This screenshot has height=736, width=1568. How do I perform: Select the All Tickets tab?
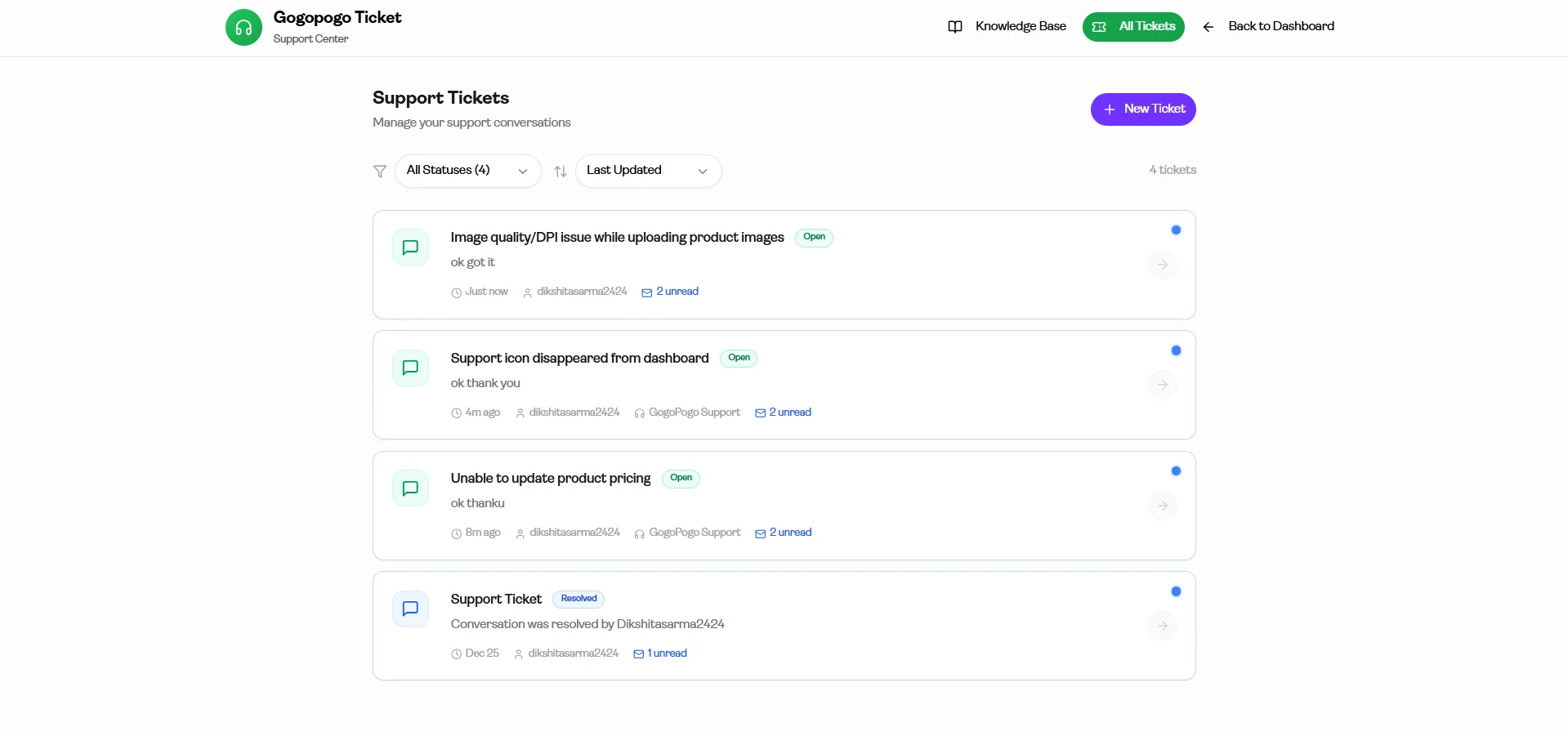pyautogui.click(x=1133, y=27)
